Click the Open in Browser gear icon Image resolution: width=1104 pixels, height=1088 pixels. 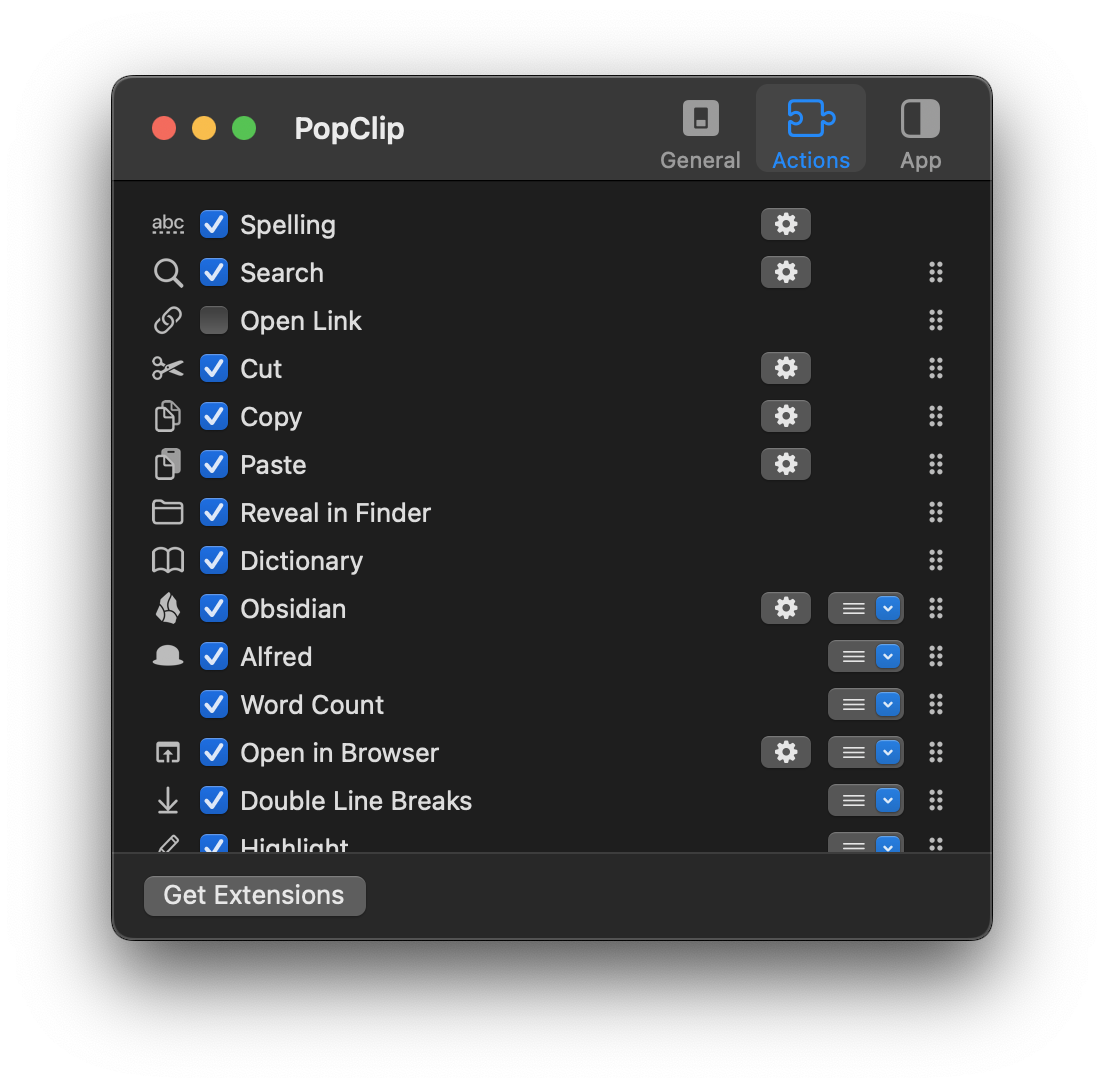[x=786, y=752]
